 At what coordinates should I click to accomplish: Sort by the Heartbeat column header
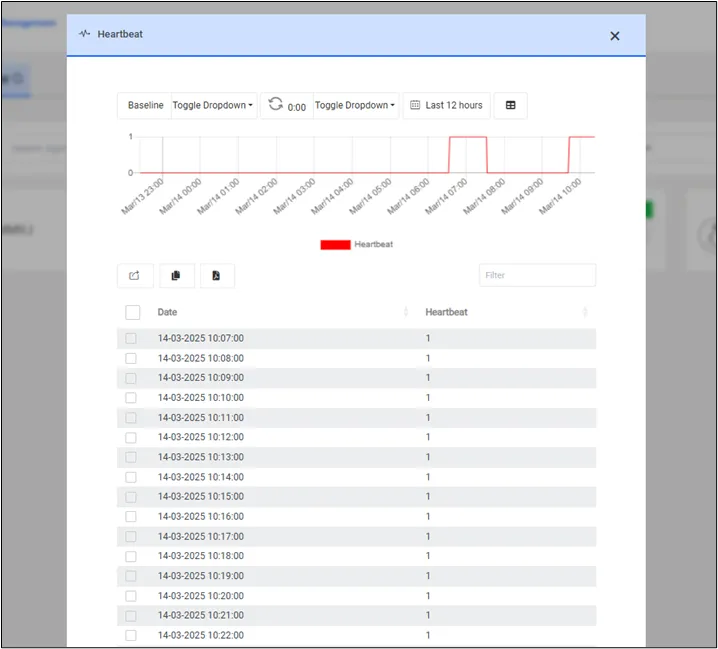click(446, 312)
